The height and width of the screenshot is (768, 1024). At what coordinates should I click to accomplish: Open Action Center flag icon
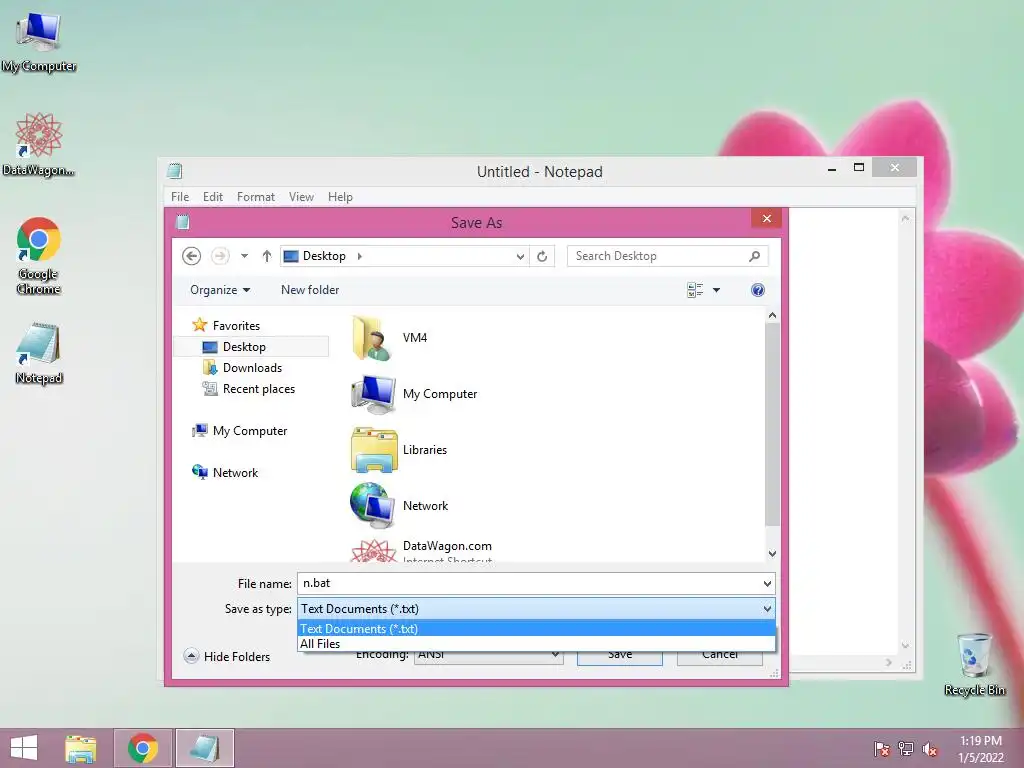[x=882, y=749]
